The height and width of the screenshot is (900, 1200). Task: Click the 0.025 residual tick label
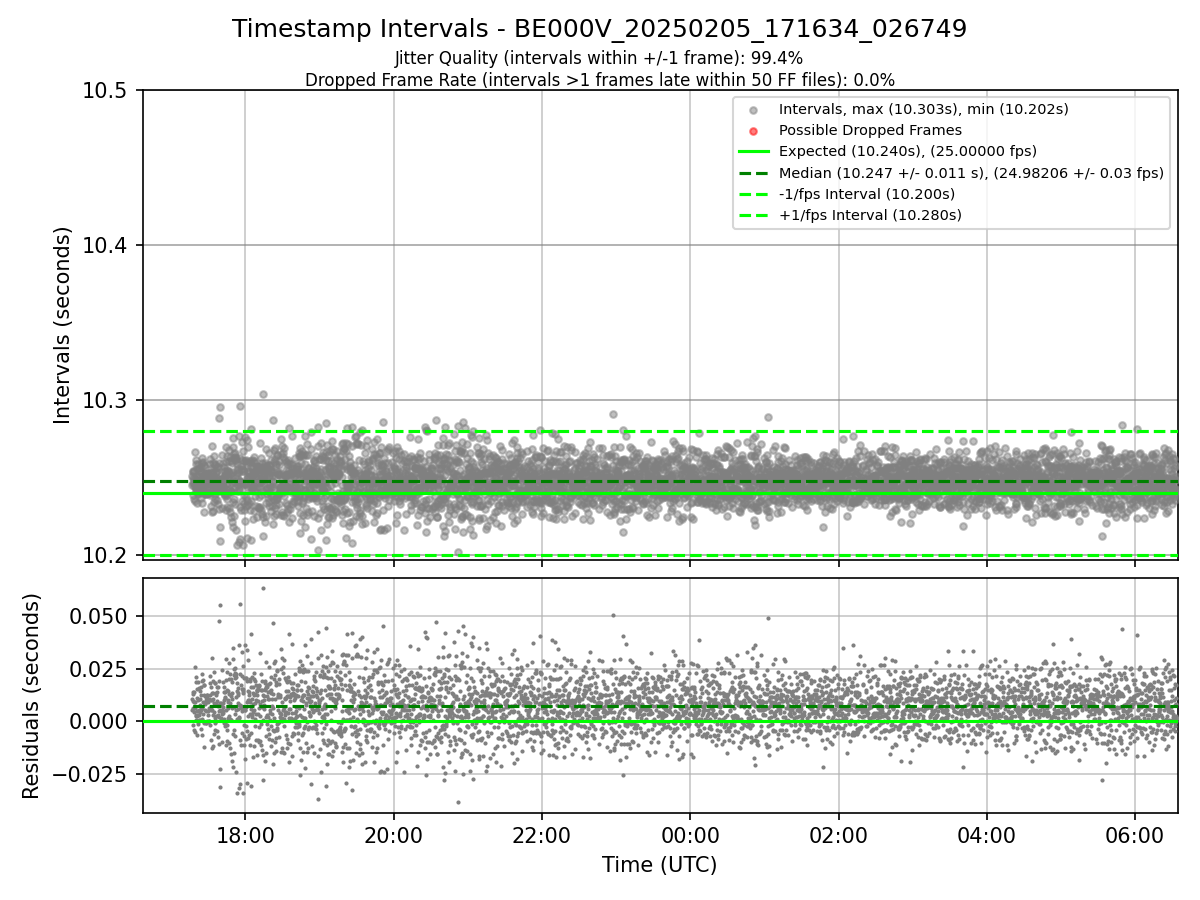click(x=100, y=669)
